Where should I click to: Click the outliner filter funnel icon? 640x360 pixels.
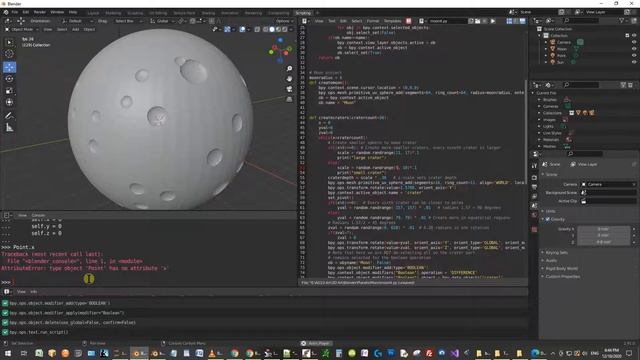(x=622, y=20)
